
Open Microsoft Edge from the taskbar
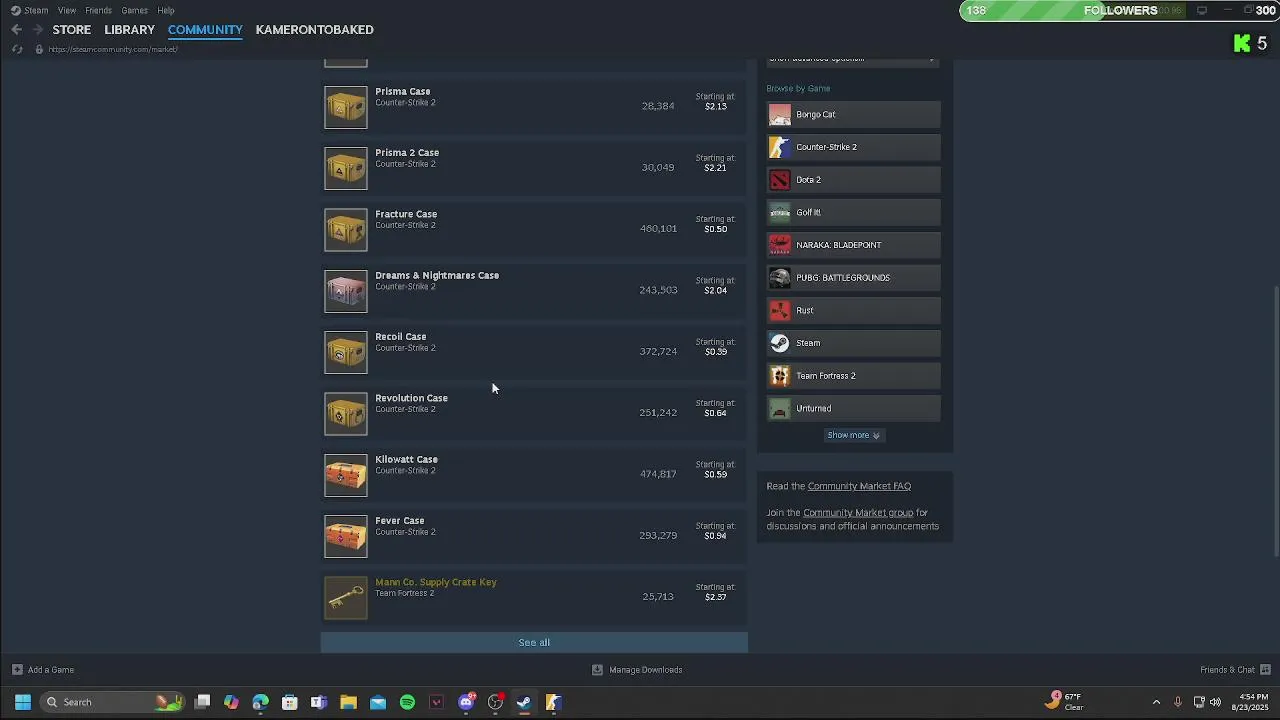coord(260,702)
